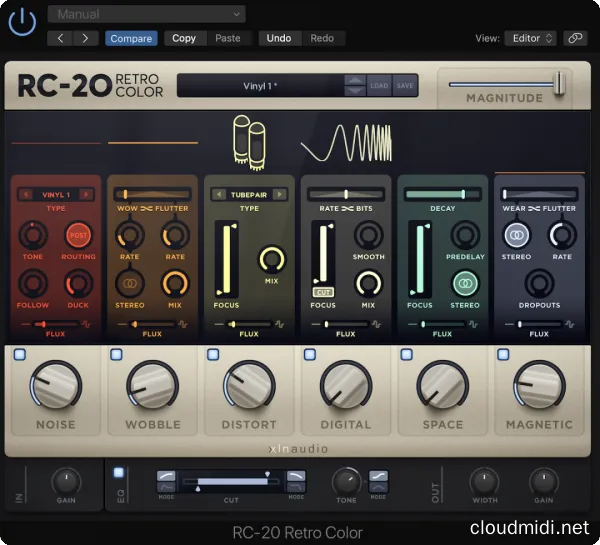This screenshot has width=600, height=545.
Task: Click the input GAIN knob
Action: (66, 481)
